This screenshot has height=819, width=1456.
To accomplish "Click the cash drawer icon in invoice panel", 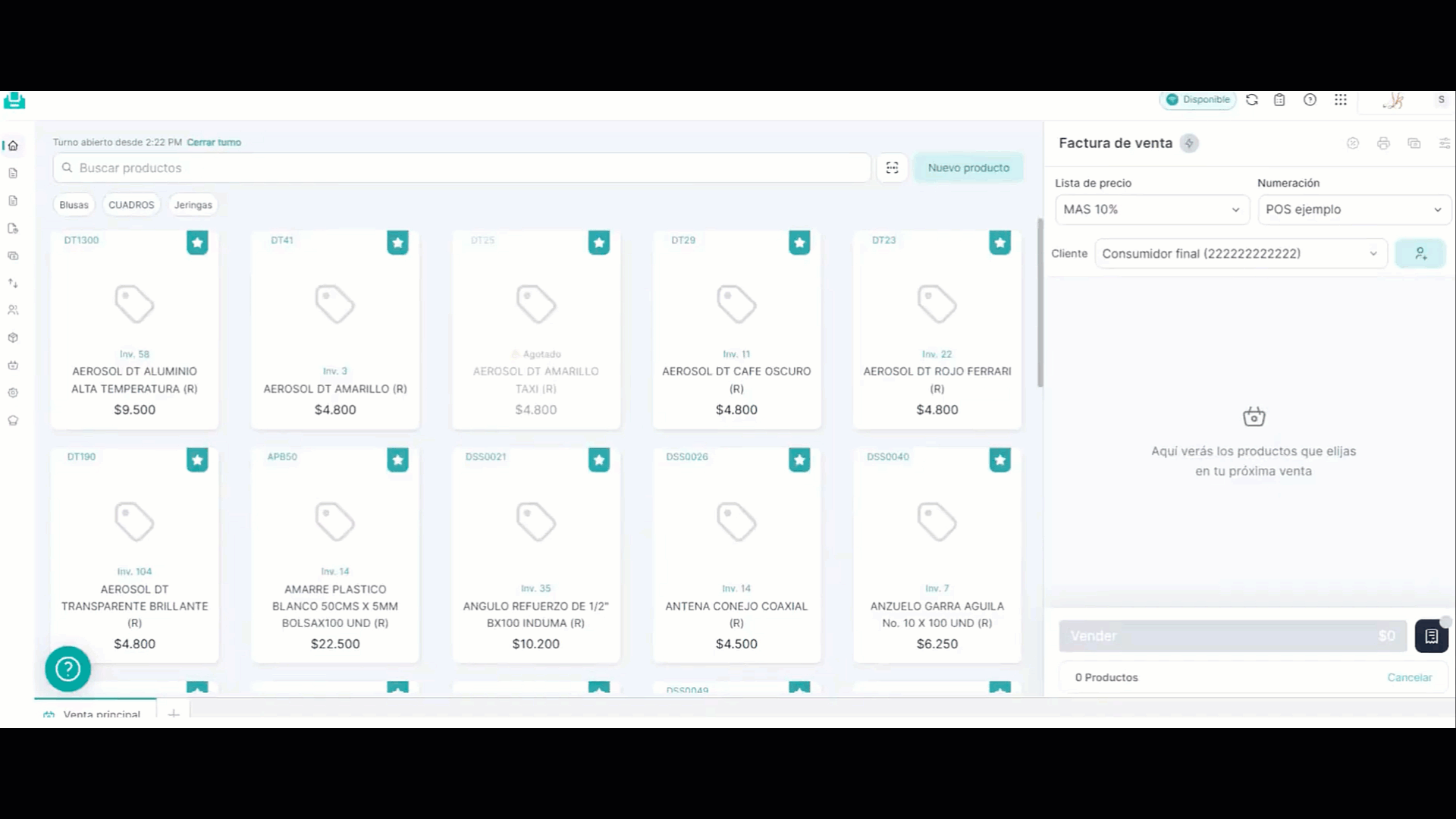I will click(1414, 143).
